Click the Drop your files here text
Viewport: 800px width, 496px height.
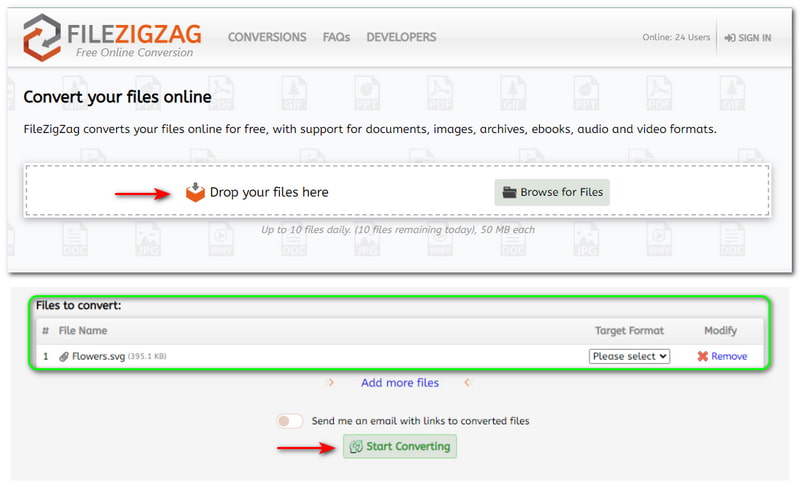coord(269,192)
